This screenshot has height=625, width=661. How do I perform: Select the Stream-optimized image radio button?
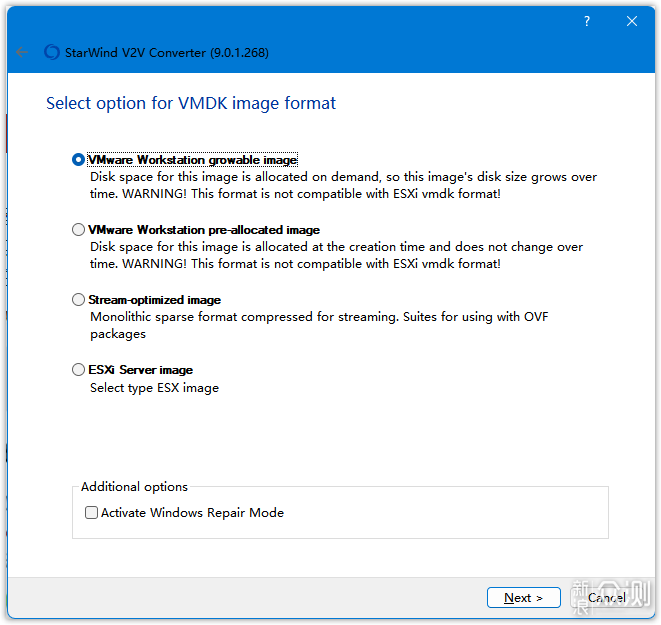[78, 300]
